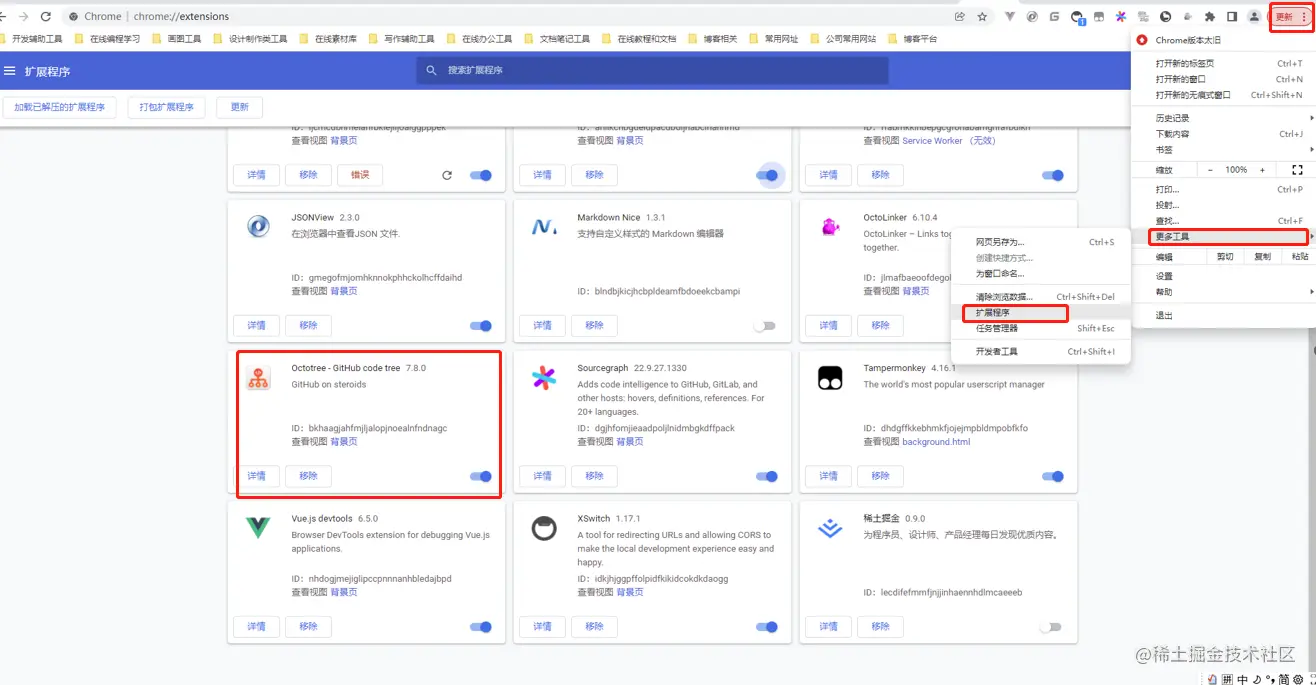This screenshot has height=685, width=1316.
Task: Disable the Vue.js devtools toggle
Action: point(481,627)
